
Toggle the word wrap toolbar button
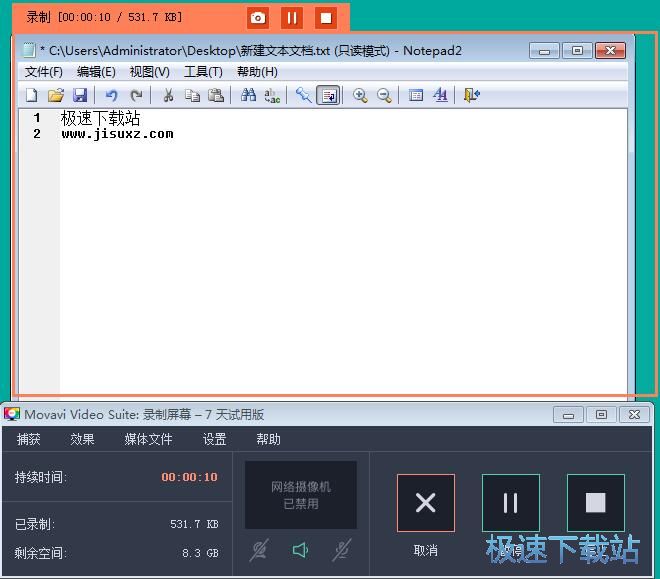pyautogui.click(x=328, y=95)
